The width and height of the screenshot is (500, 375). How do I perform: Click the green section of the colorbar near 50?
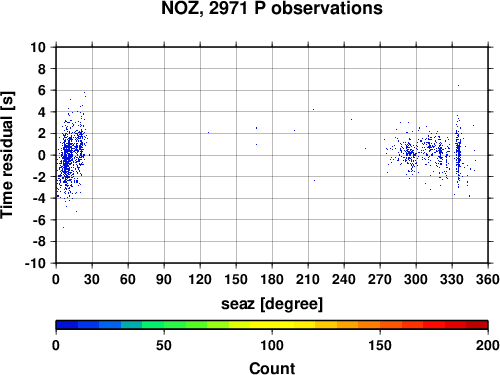point(164,325)
